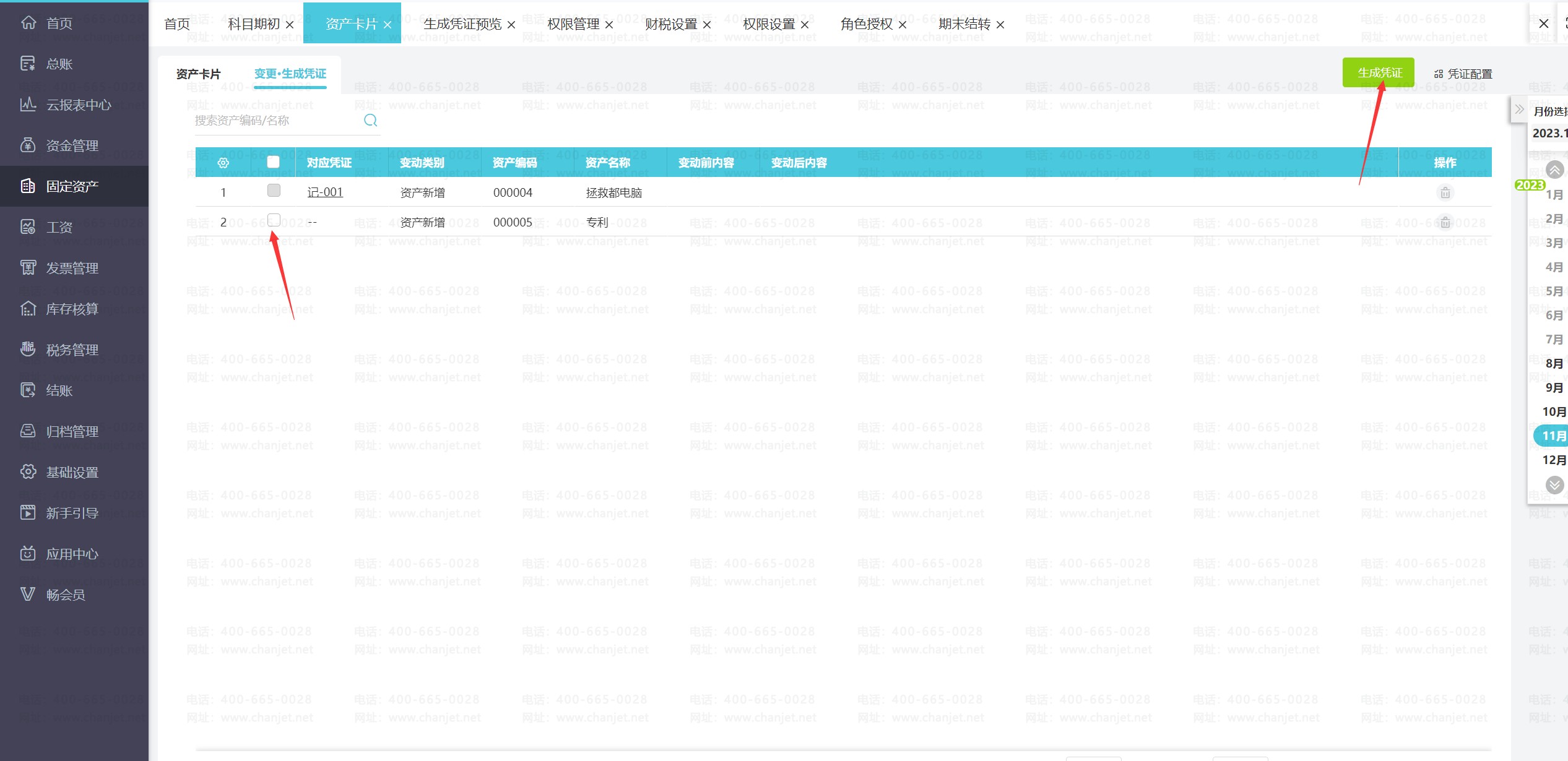The height and width of the screenshot is (761, 1568).
Task: Check the box for asset 000005
Action: pos(274,220)
